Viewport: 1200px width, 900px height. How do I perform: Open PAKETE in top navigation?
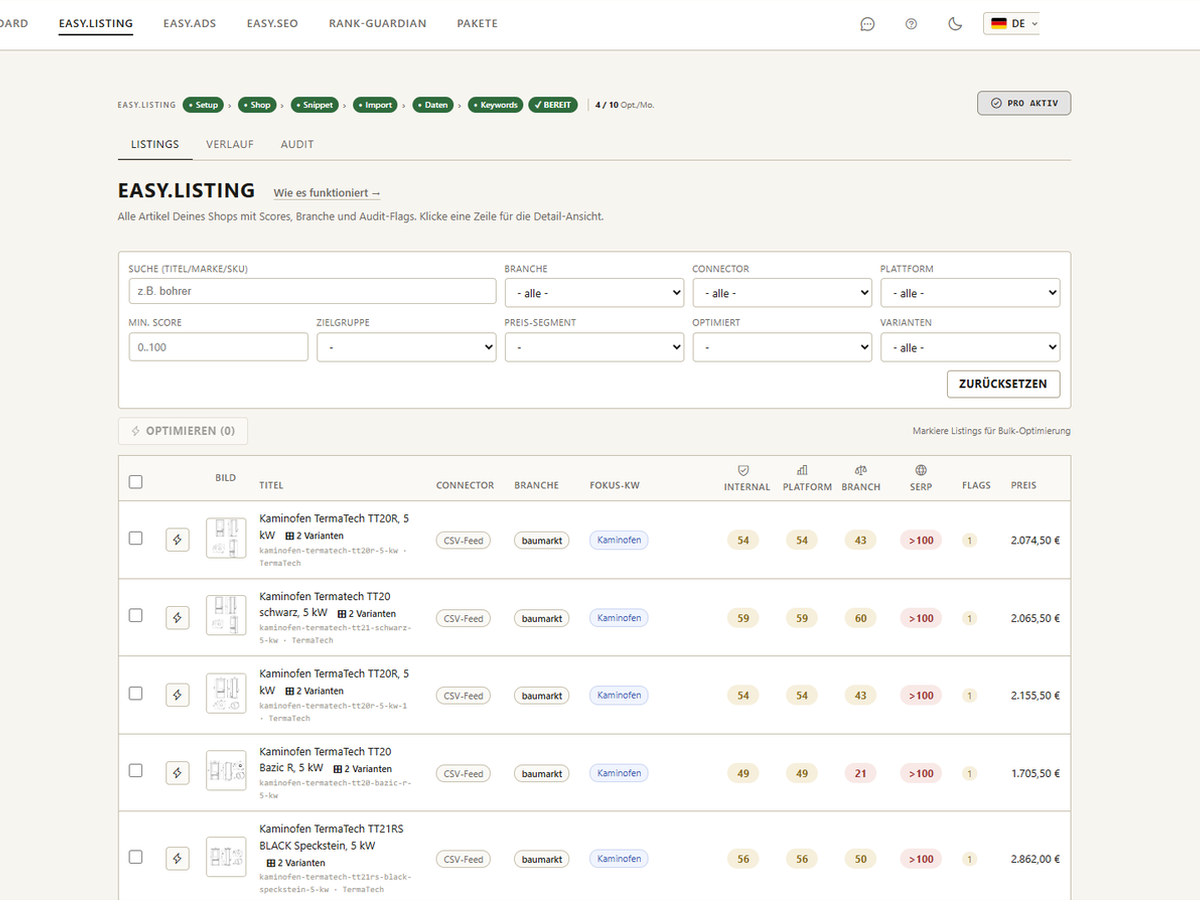tap(477, 23)
